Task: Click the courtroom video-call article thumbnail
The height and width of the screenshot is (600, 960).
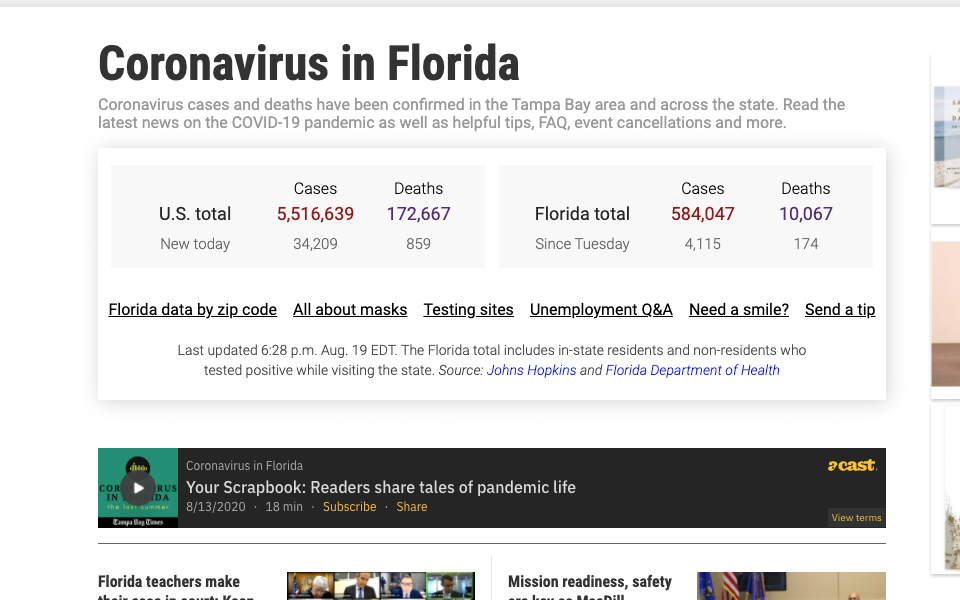Action: 380,586
